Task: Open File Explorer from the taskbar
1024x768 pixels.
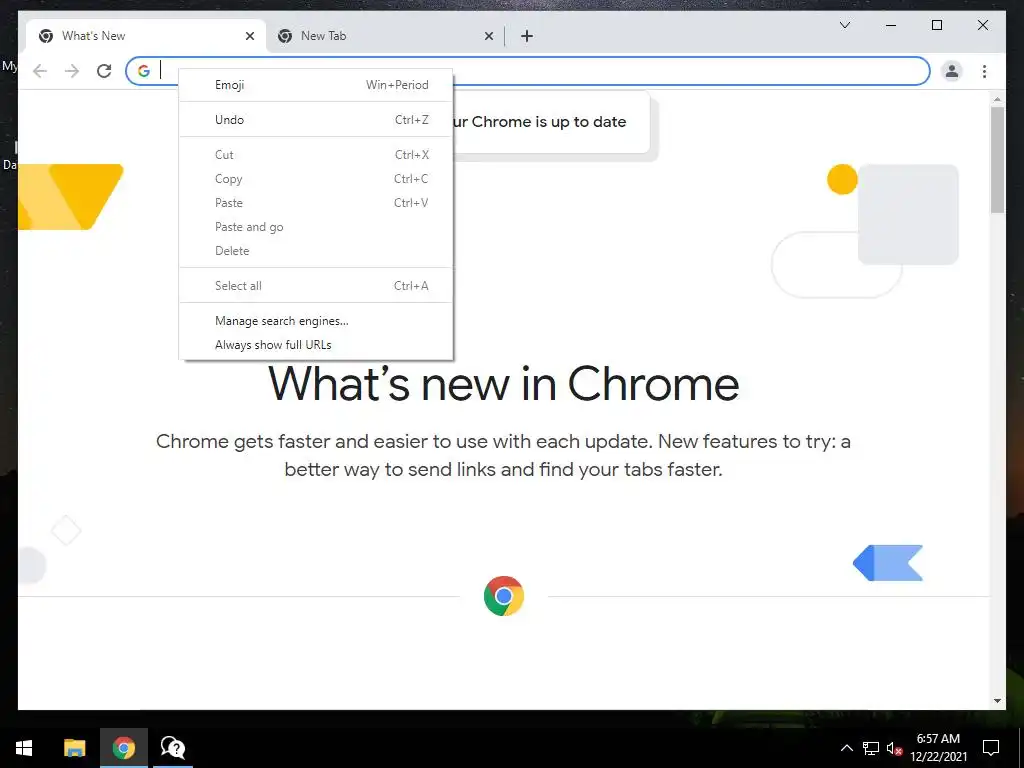Action: 74,748
